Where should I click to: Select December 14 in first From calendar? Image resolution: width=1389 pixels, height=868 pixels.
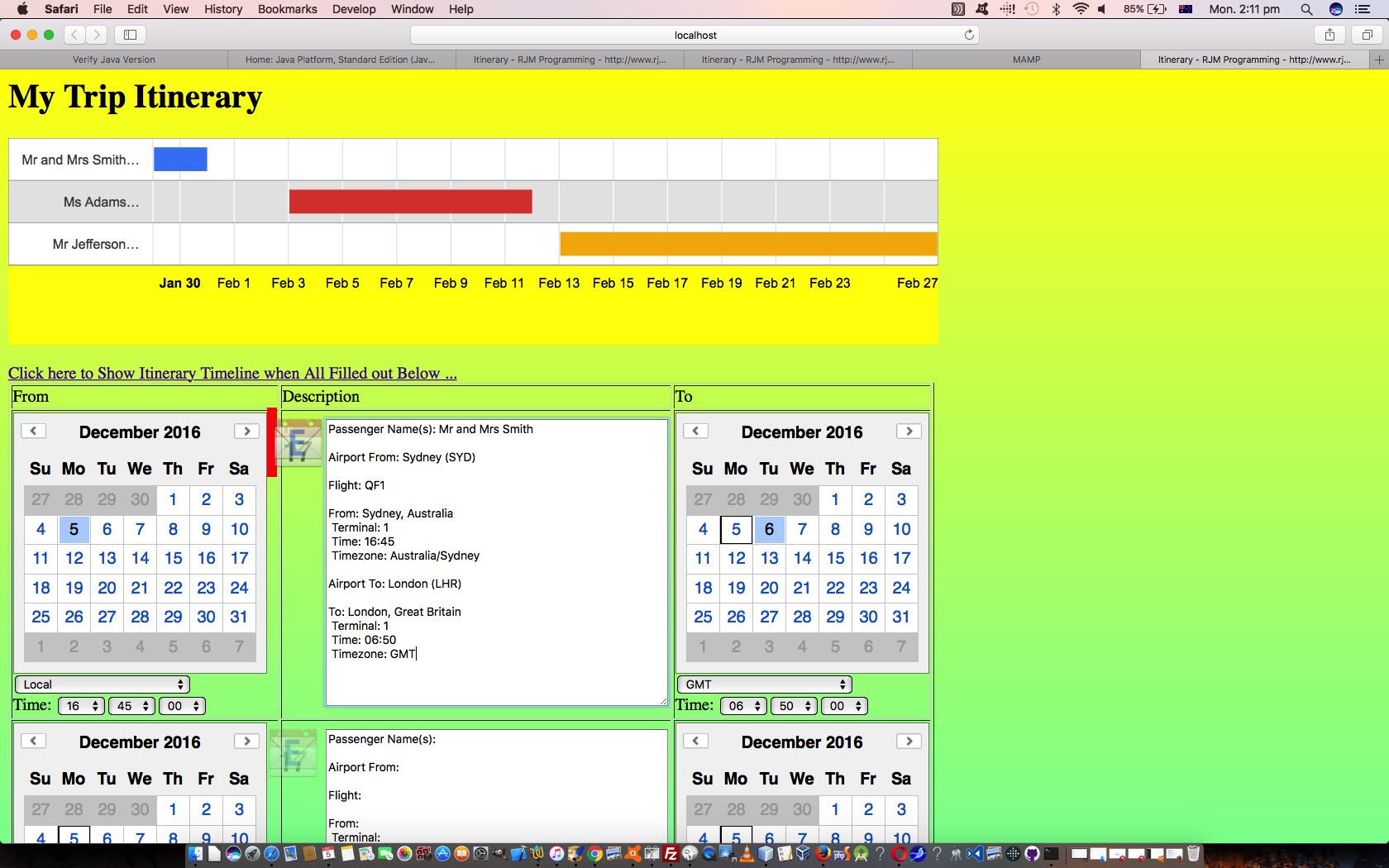pyautogui.click(x=140, y=558)
